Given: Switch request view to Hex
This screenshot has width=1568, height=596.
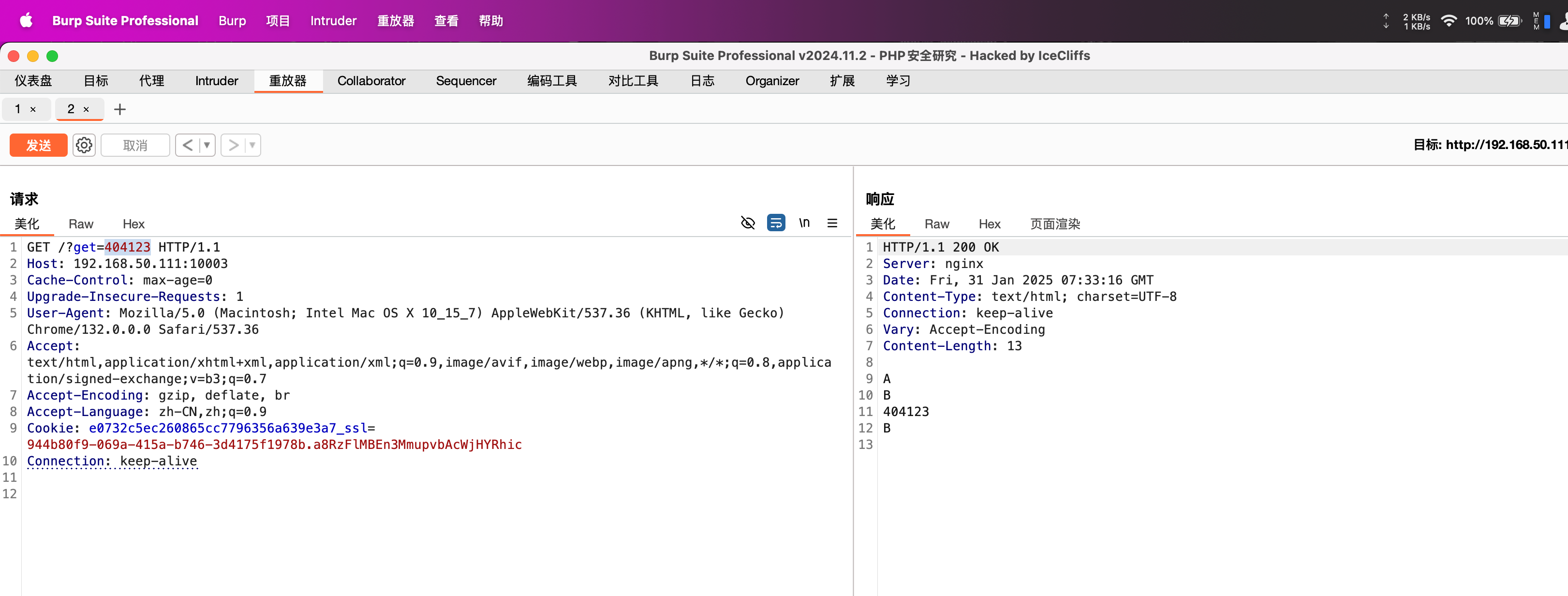Looking at the screenshot, I should pos(133,224).
